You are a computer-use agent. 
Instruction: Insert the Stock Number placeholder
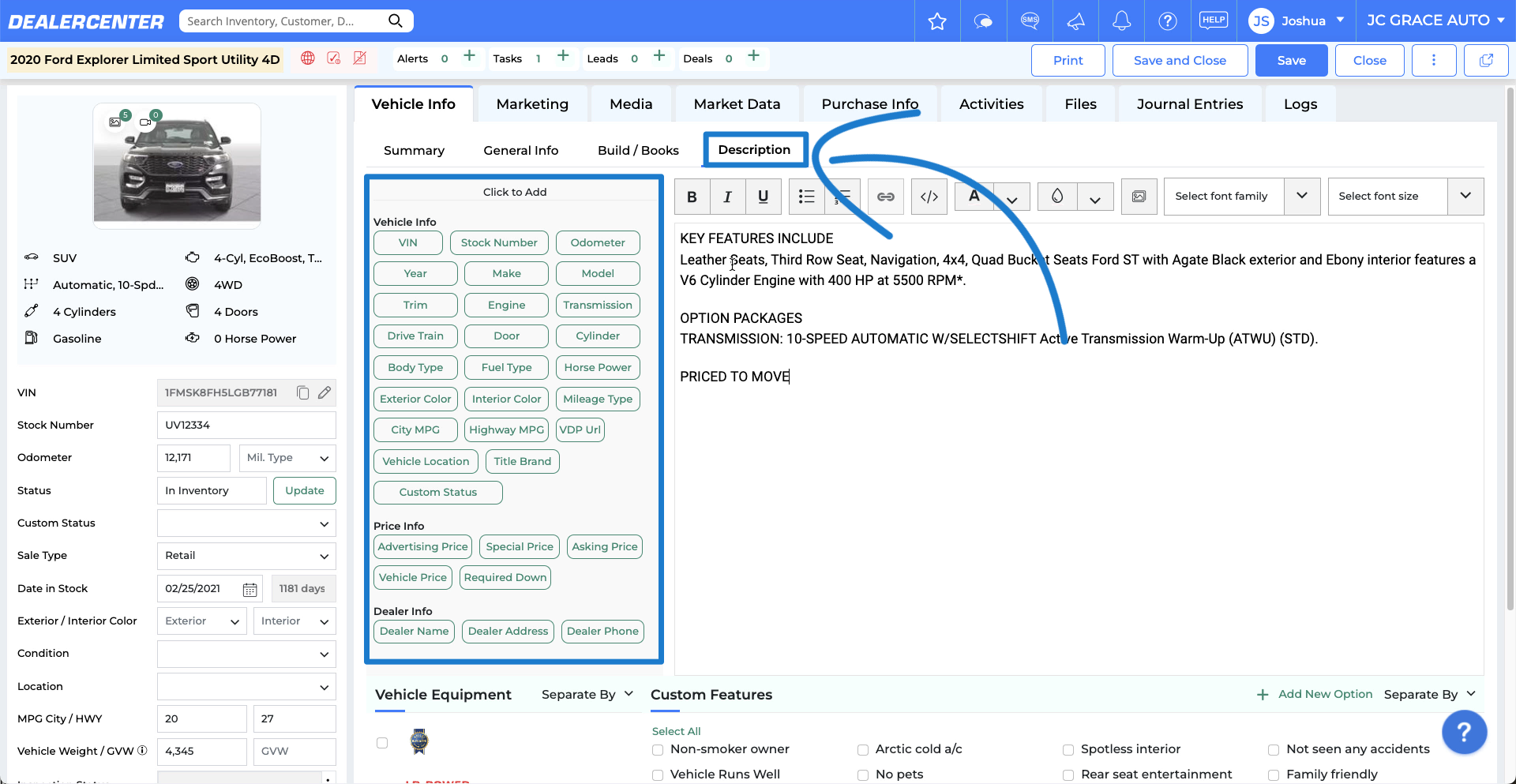pyautogui.click(x=499, y=242)
